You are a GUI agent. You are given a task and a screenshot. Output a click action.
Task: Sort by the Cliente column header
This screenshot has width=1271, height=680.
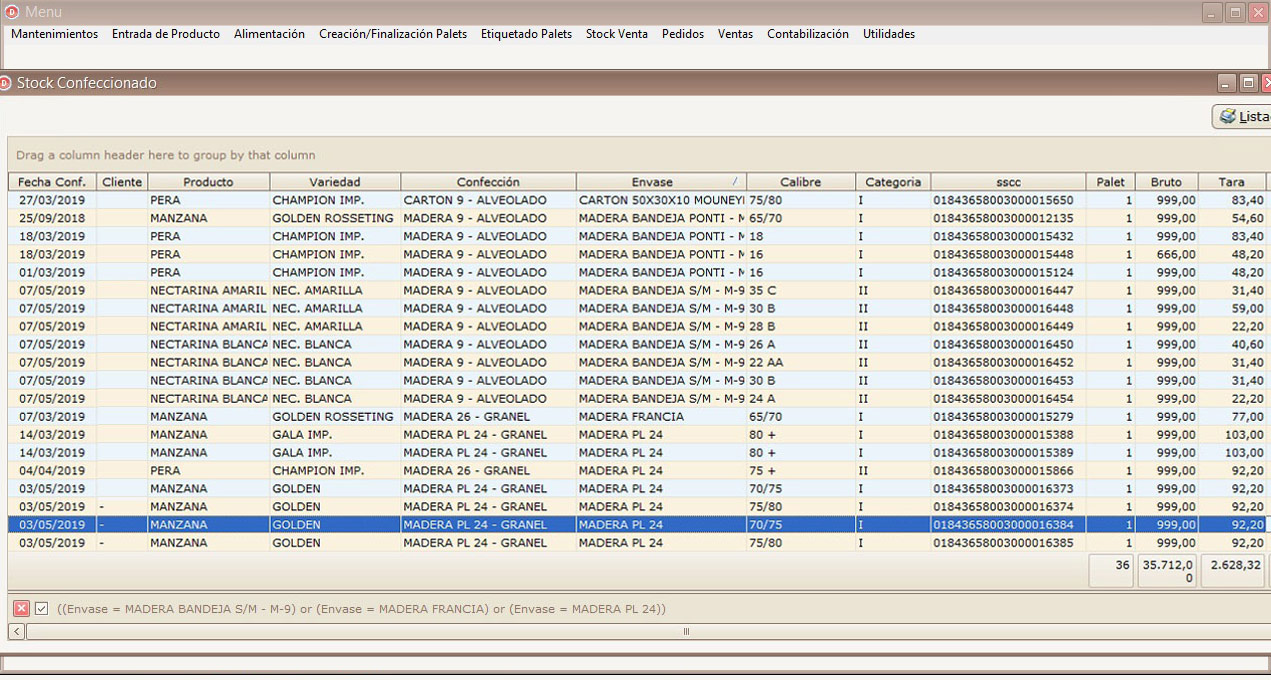point(122,182)
